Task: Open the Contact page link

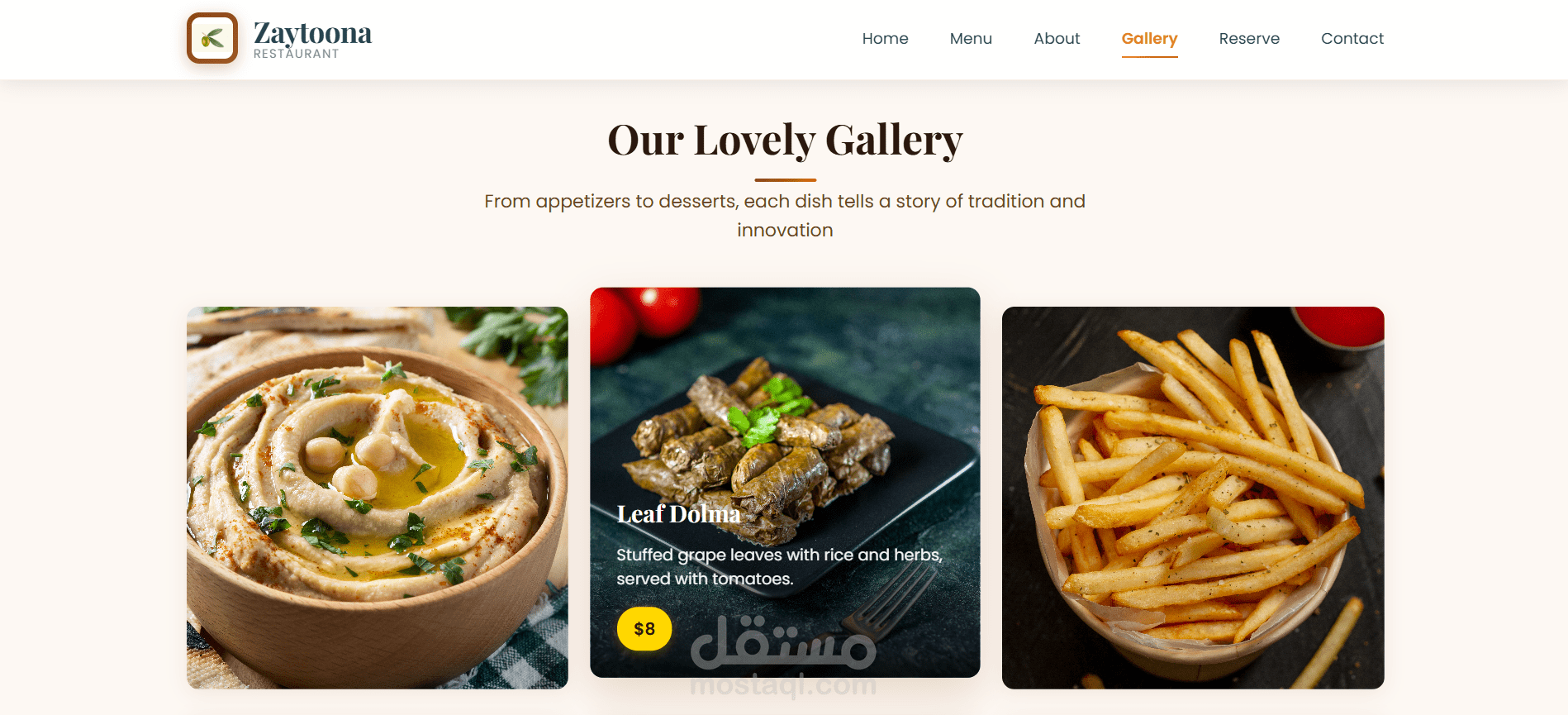Action: pyautogui.click(x=1352, y=38)
